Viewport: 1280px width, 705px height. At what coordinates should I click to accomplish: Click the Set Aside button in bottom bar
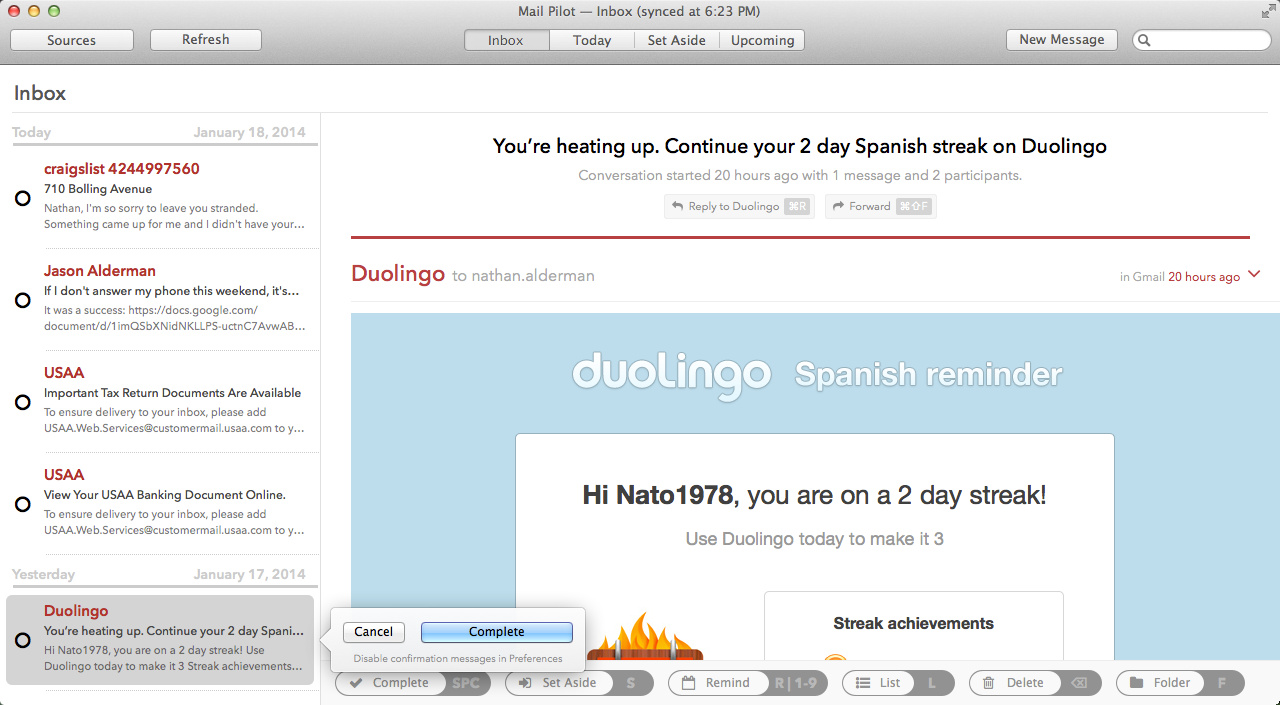(579, 683)
